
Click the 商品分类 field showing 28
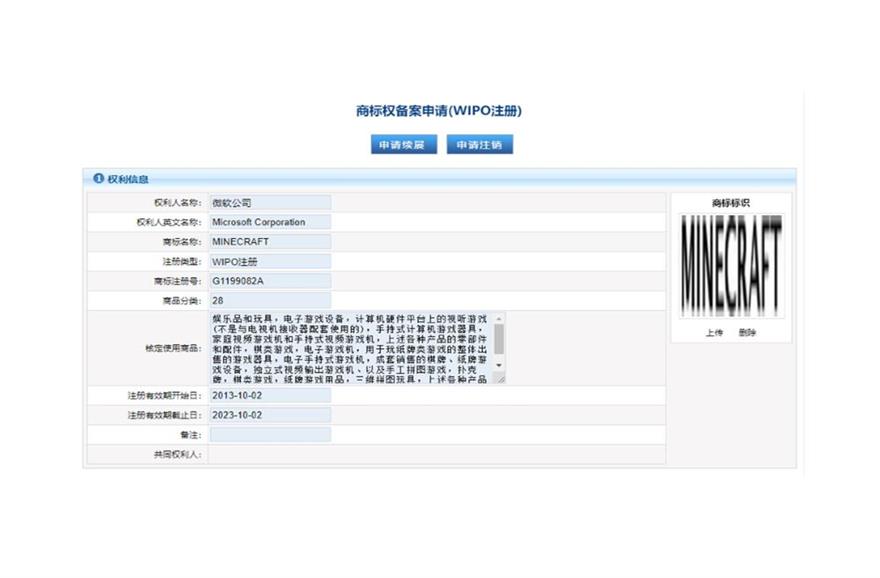click(270, 300)
